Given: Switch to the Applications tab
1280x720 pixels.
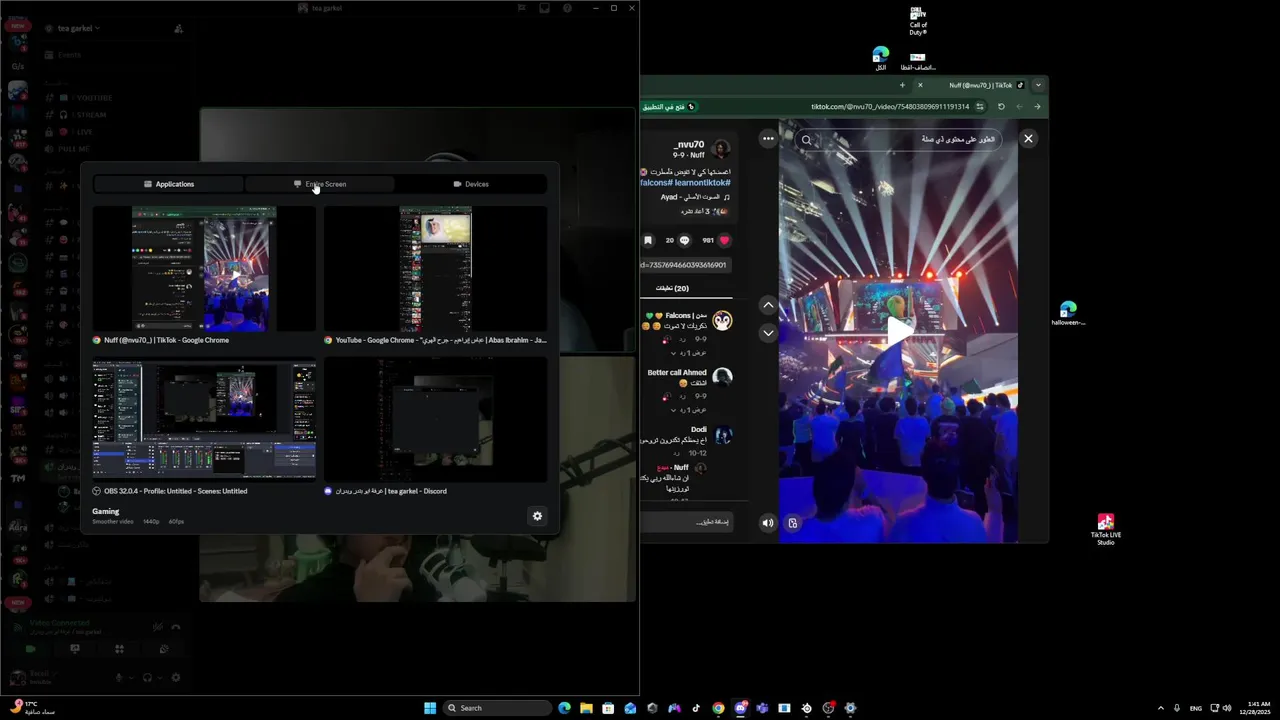Looking at the screenshot, I should click(x=169, y=184).
